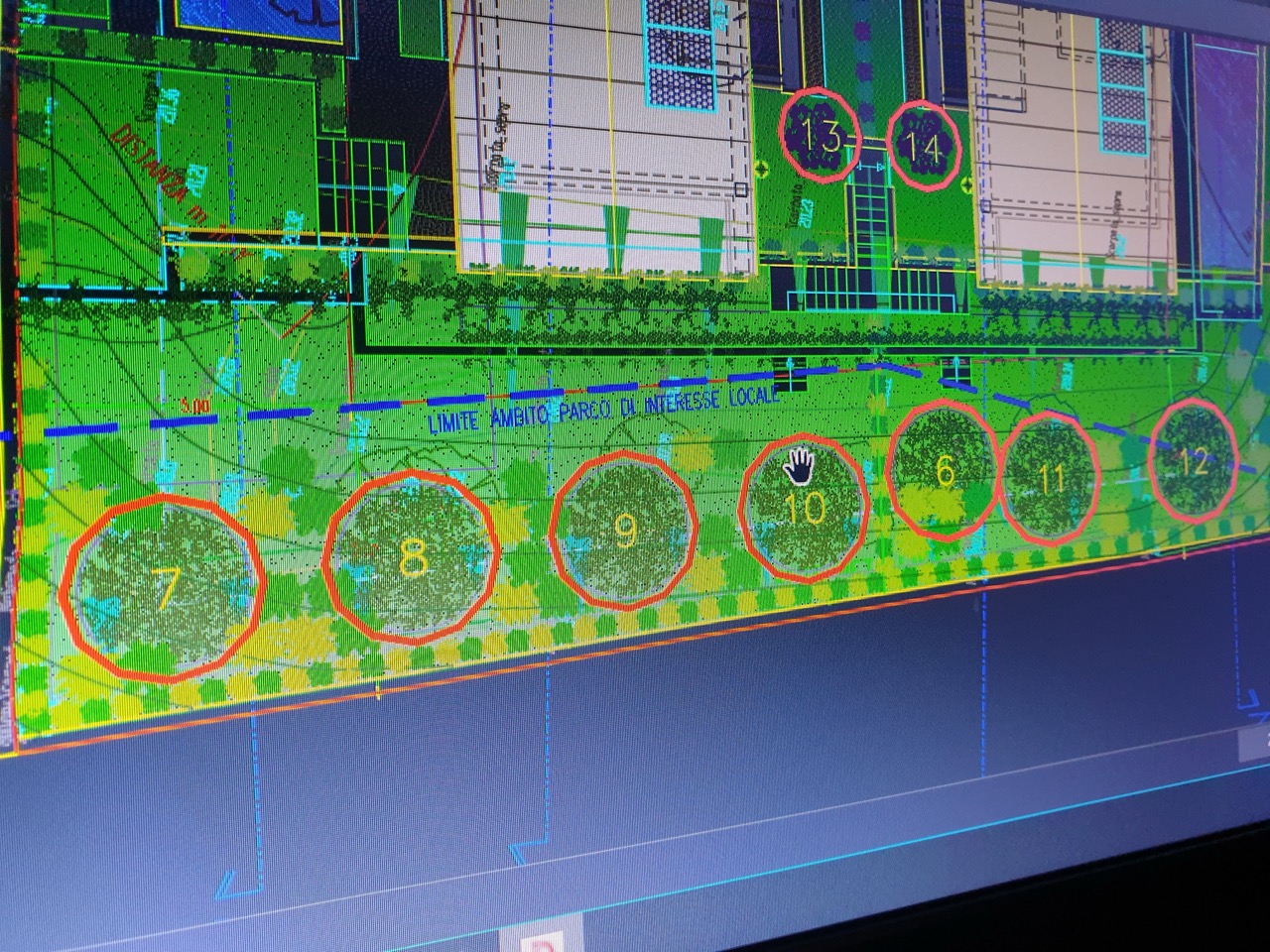Select the circled tree labeled 8
The image size is (1270, 952).
[412, 560]
